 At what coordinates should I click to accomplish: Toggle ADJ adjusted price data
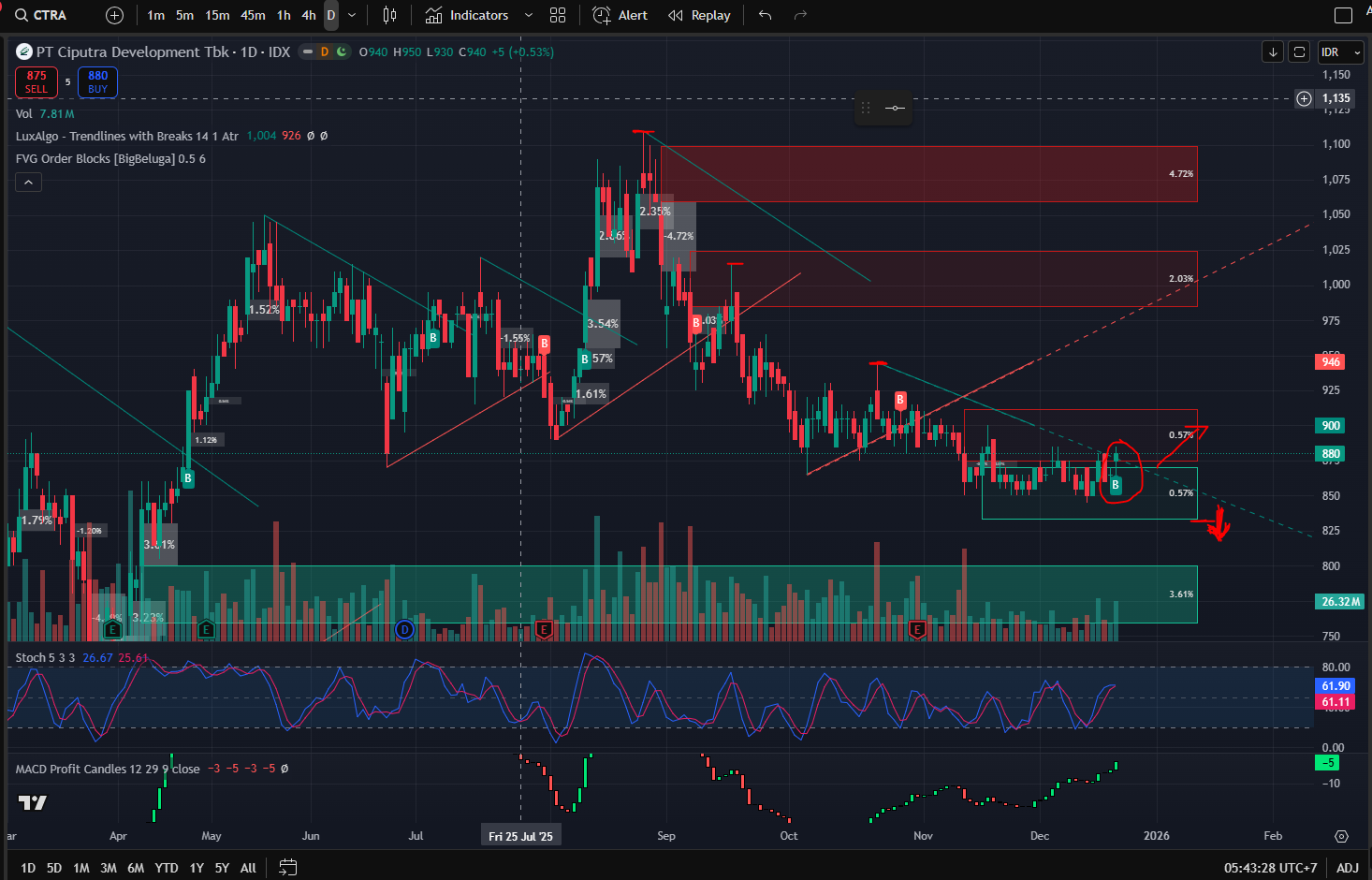pyautogui.click(x=1347, y=868)
